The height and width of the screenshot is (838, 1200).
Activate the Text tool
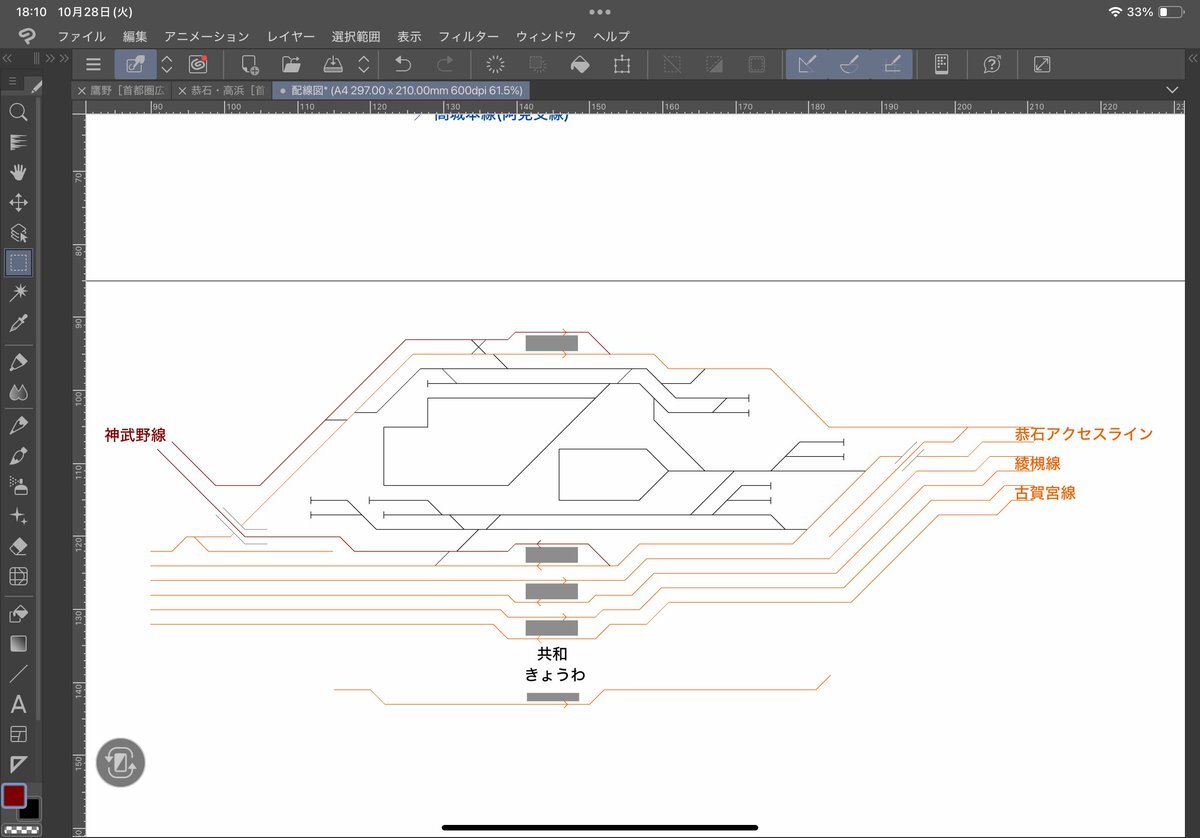coord(18,704)
